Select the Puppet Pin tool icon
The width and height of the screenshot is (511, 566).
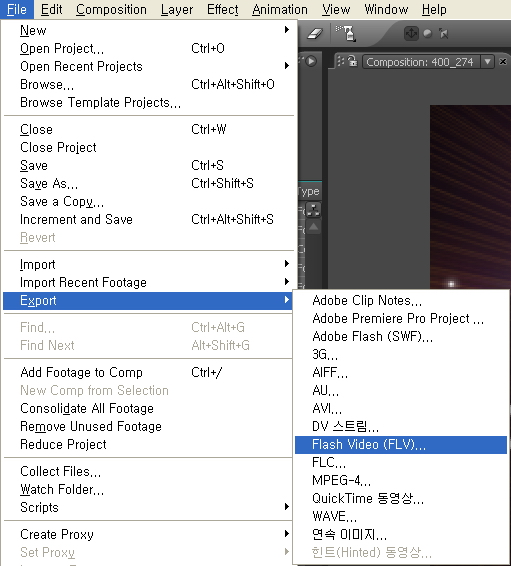click(x=346, y=33)
